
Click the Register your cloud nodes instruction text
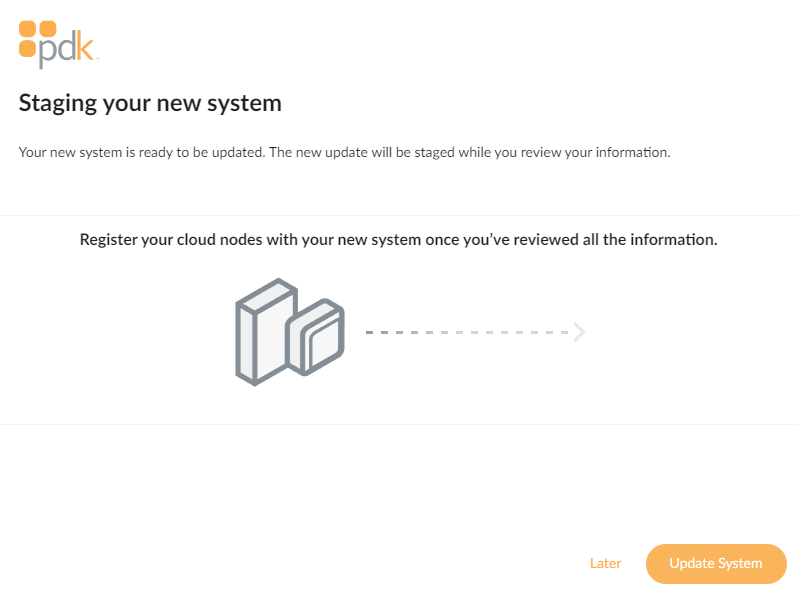(x=398, y=240)
